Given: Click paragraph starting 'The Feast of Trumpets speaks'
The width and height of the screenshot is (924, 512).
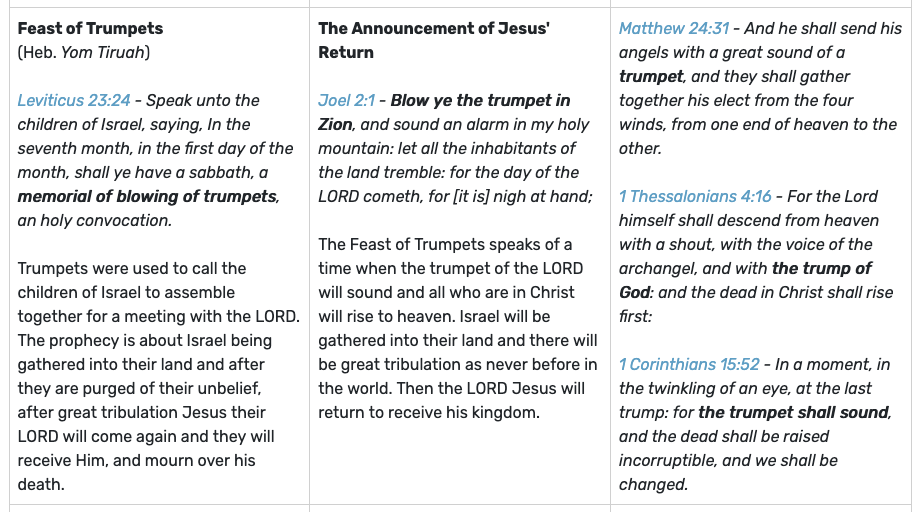Looking at the screenshot, I should (458, 329).
